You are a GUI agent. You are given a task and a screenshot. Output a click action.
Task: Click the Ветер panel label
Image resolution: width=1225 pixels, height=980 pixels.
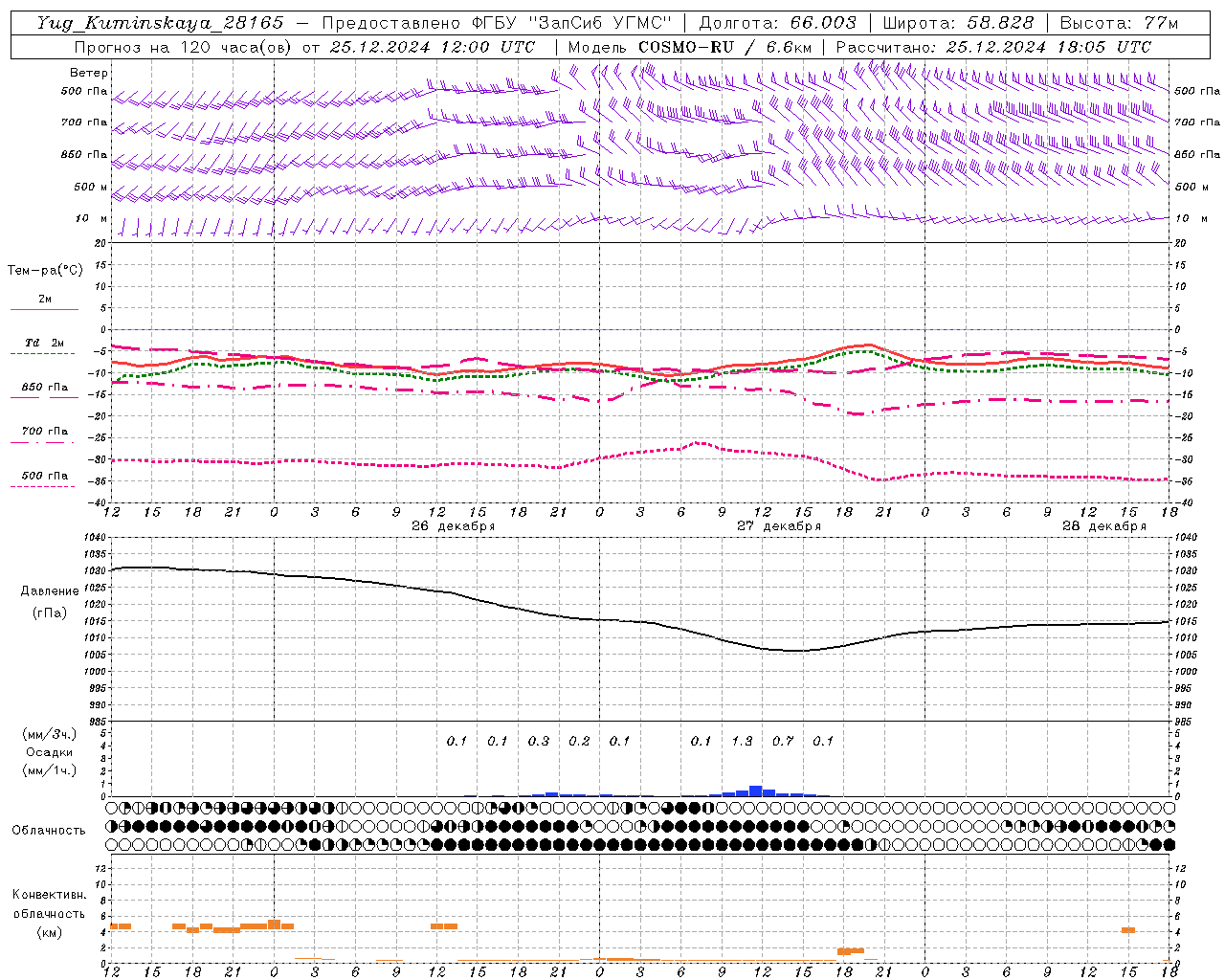89,73
